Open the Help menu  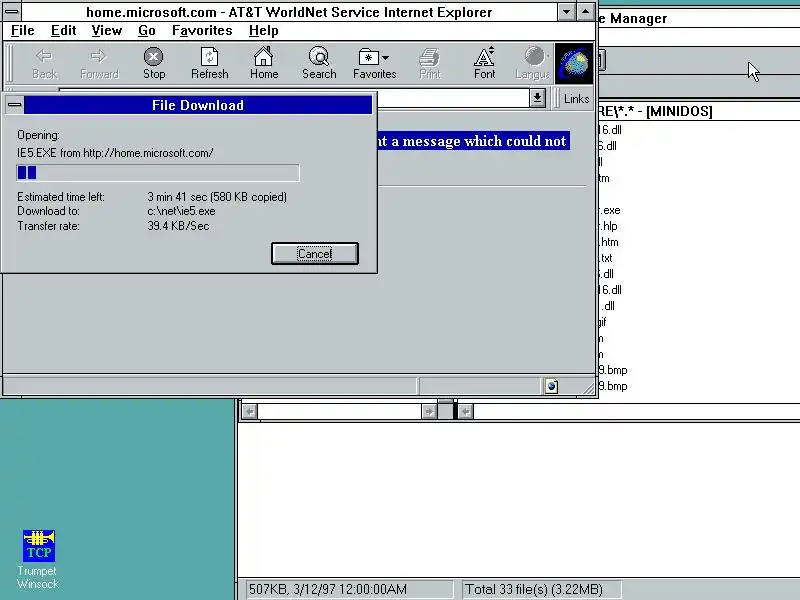pyautogui.click(x=263, y=31)
